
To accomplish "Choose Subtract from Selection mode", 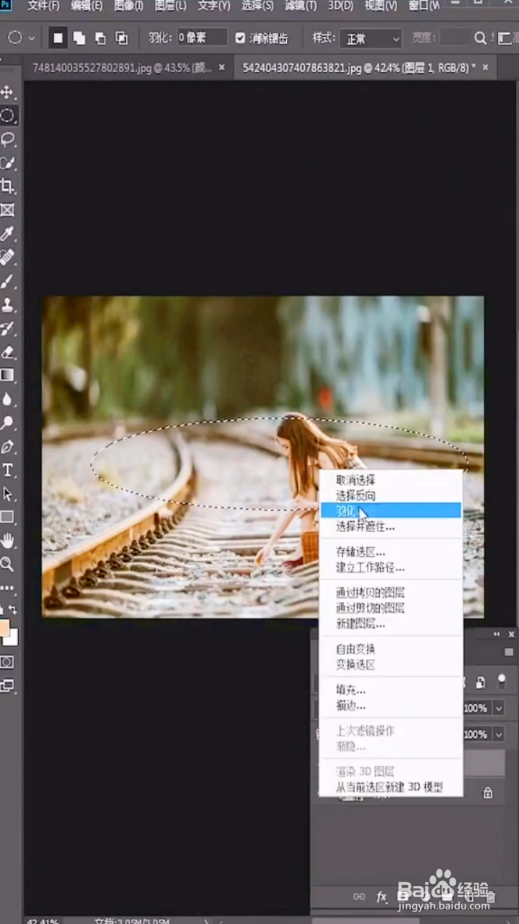I will click(x=100, y=38).
